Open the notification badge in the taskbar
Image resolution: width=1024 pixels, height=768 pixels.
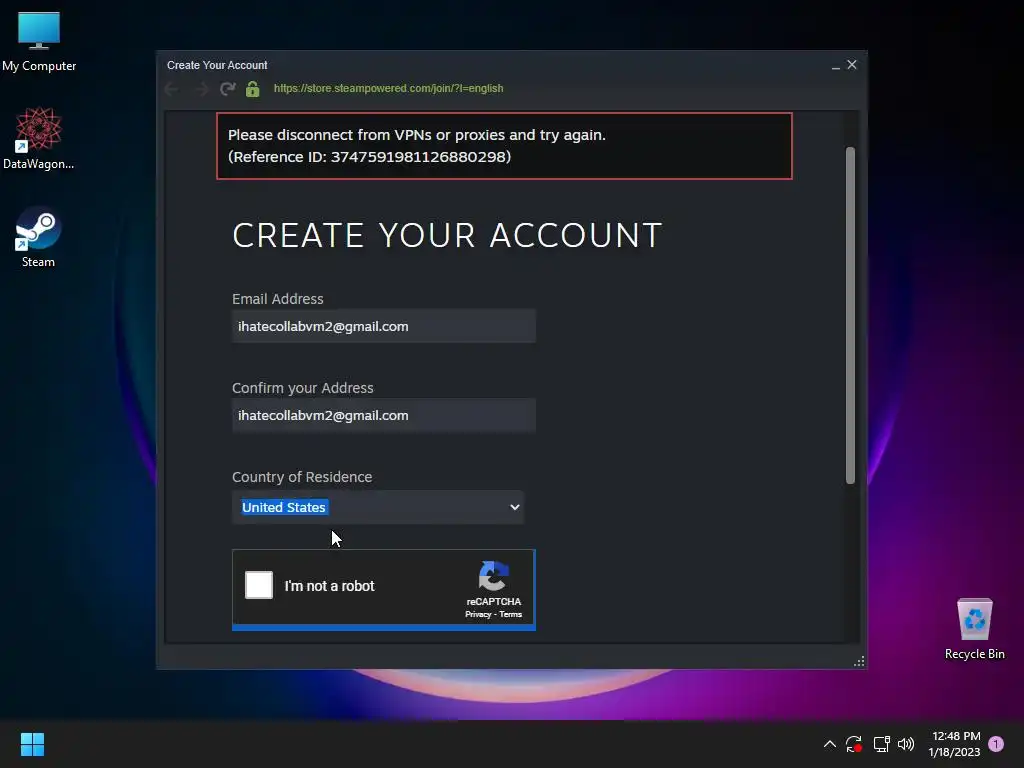coord(996,744)
